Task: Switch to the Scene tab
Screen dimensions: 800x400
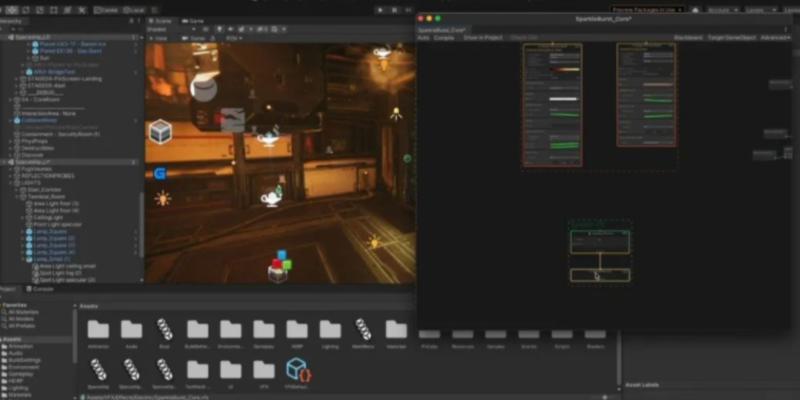Action: coord(160,21)
